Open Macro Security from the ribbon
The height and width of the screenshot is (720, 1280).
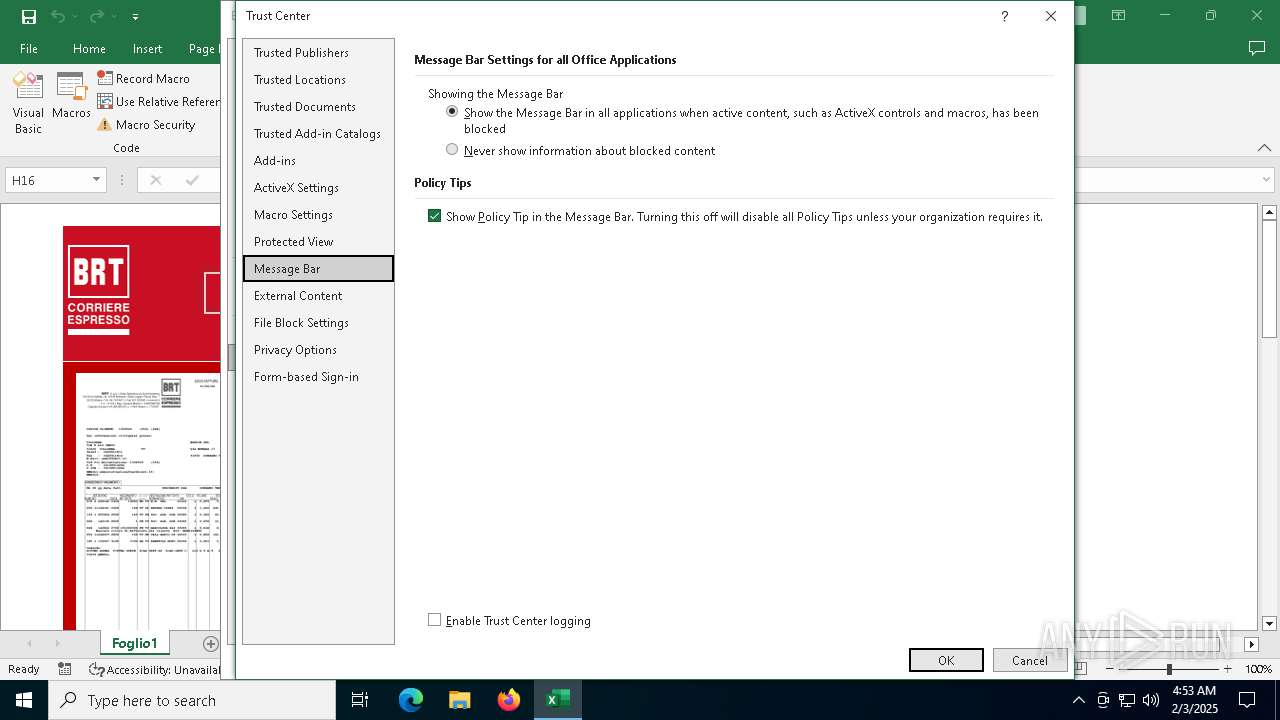[x=146, y=125]
